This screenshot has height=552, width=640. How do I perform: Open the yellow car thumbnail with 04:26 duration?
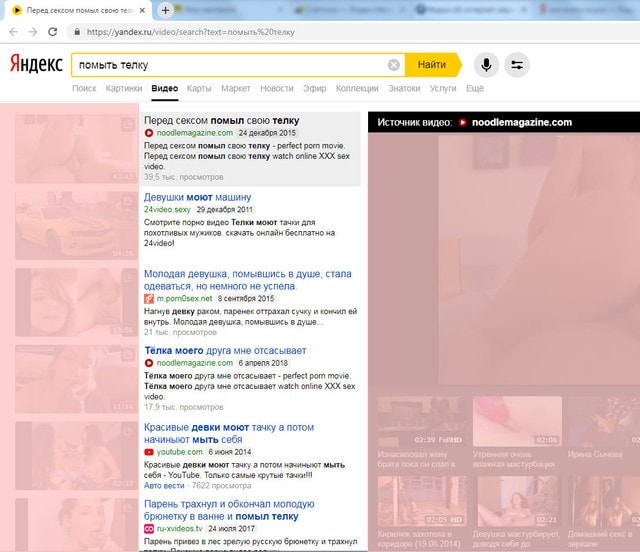(x=77, y=225)
